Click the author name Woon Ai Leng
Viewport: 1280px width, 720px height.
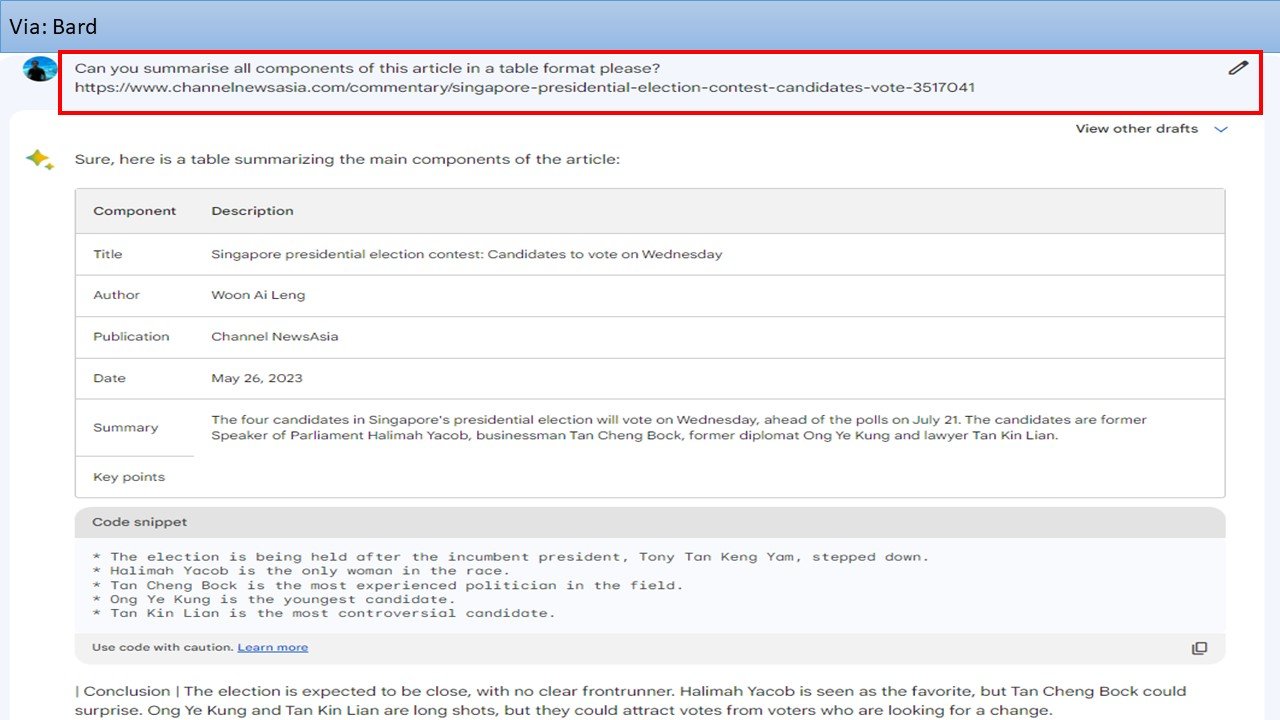pyautogui.click(x=258, y=295)
